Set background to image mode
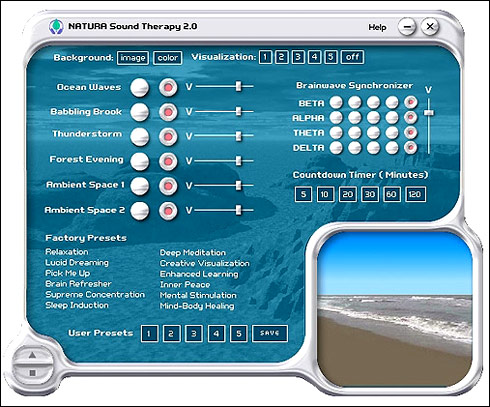 [133, 58]
